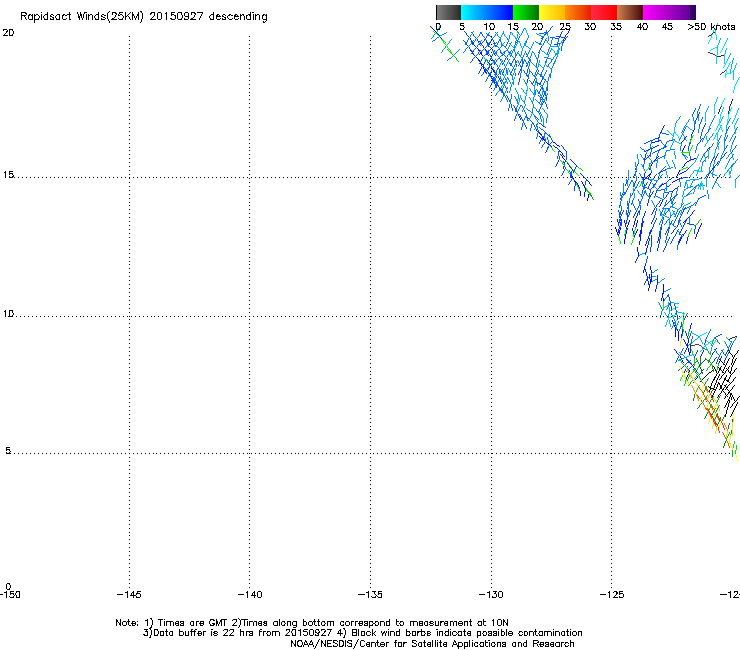Viewport: 740px width, 650px height.
Task: Click the NOAA/NESDIS credit line
Action: 432,644
